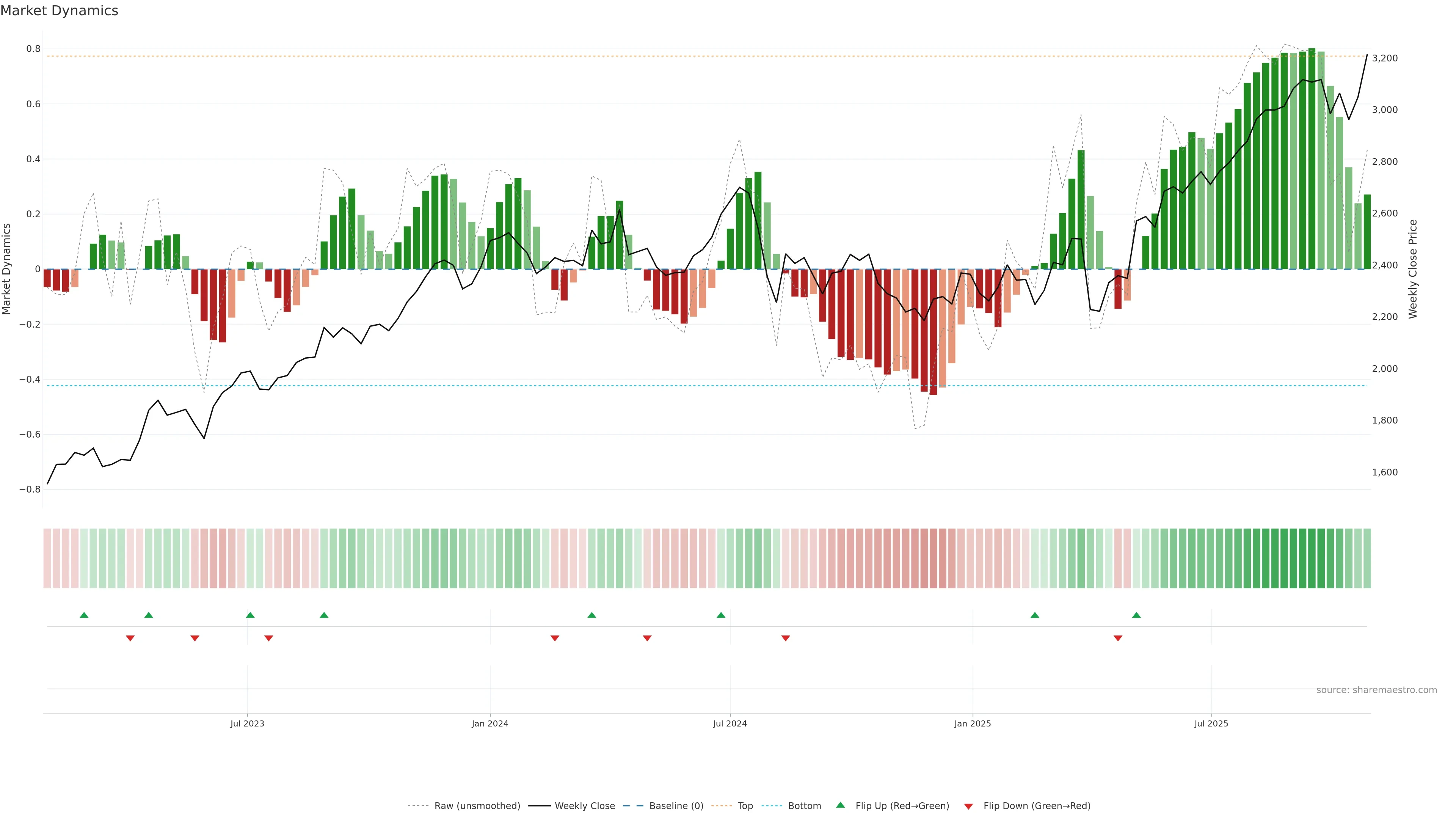The image size is (1456, 819).
Task: Click the rightmost red Flip Down triangle marker
Action: point(1117,638)
